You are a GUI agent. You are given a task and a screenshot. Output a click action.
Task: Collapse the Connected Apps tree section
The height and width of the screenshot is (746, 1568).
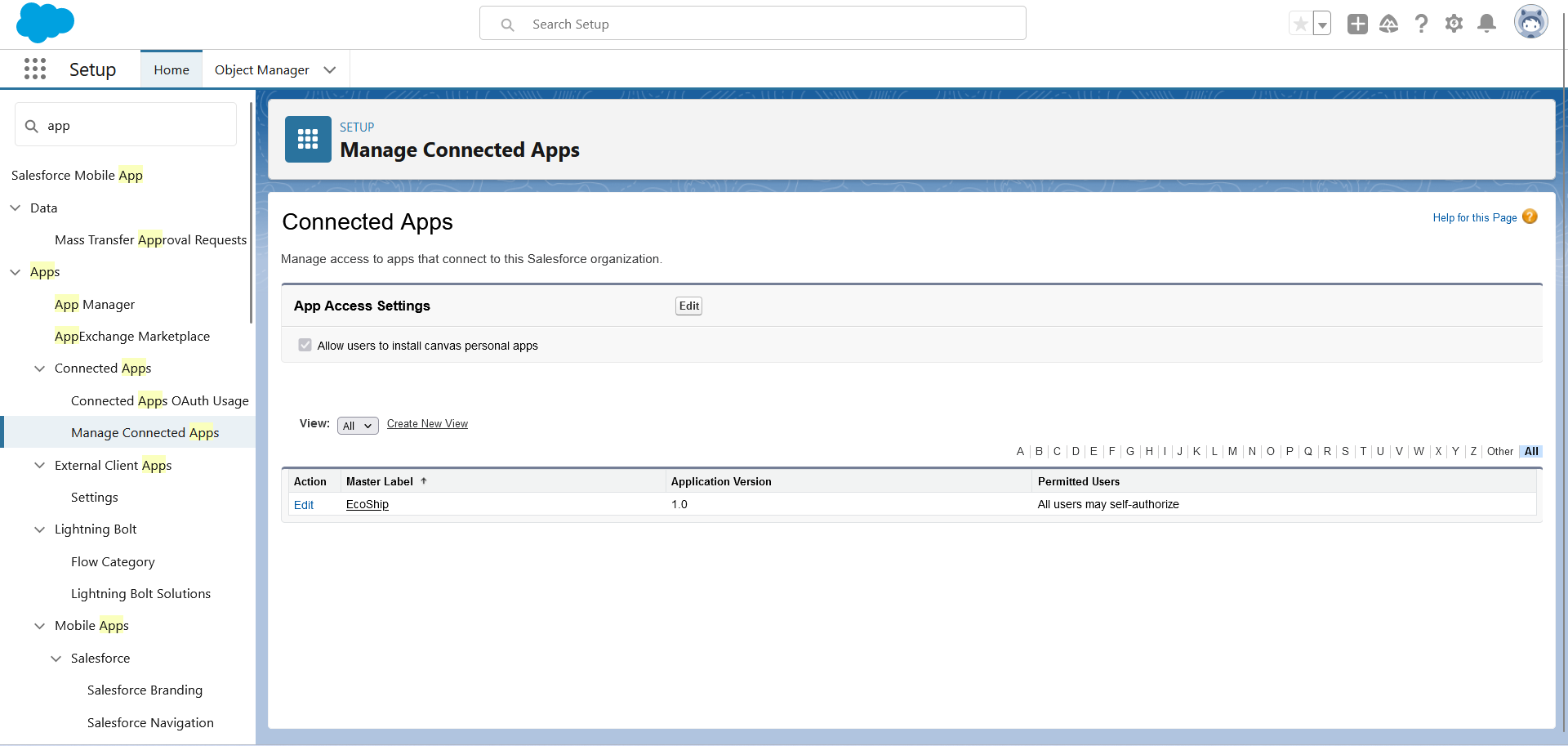(39, 369)
